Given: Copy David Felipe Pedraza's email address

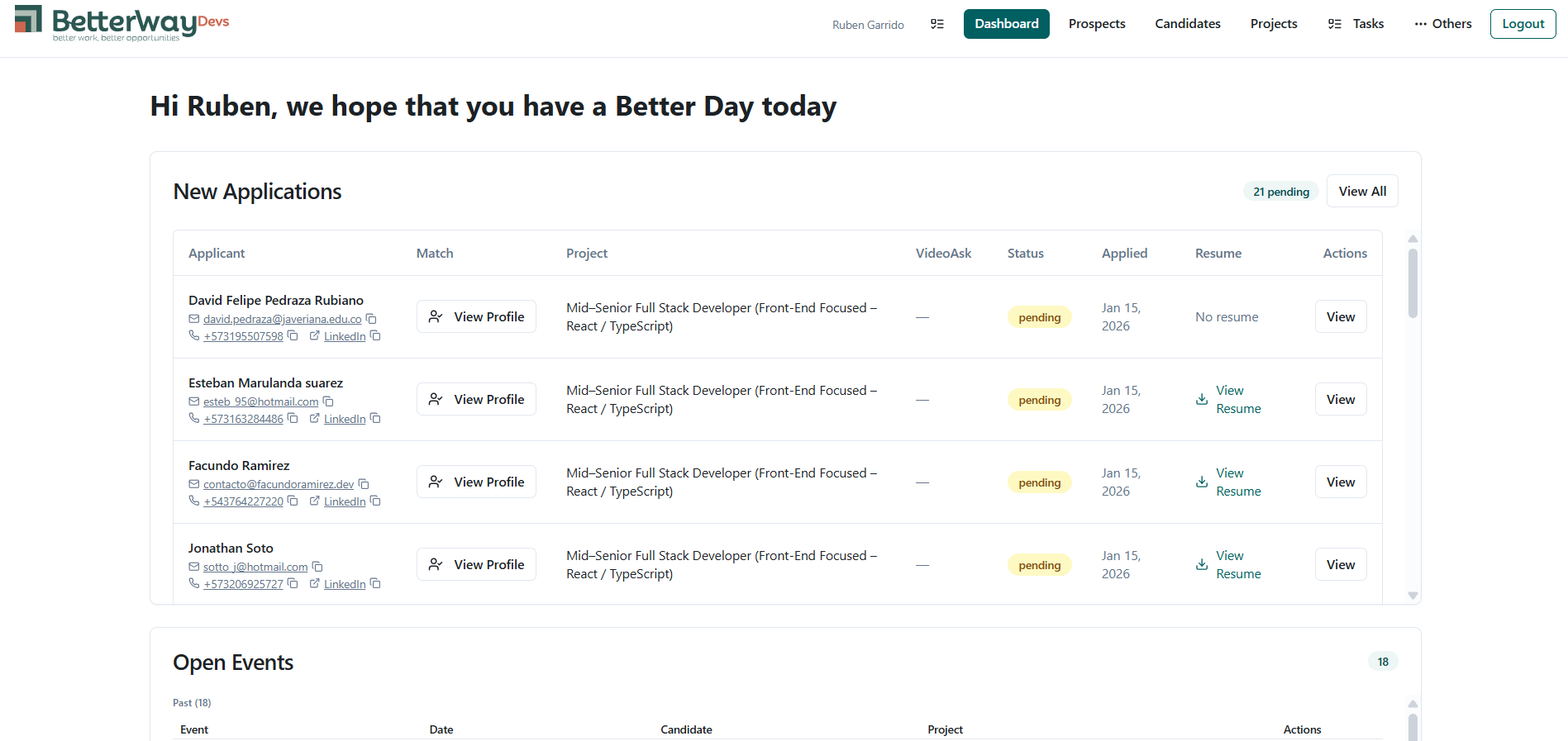Looking at the screenshot, I should click(372, 319).
